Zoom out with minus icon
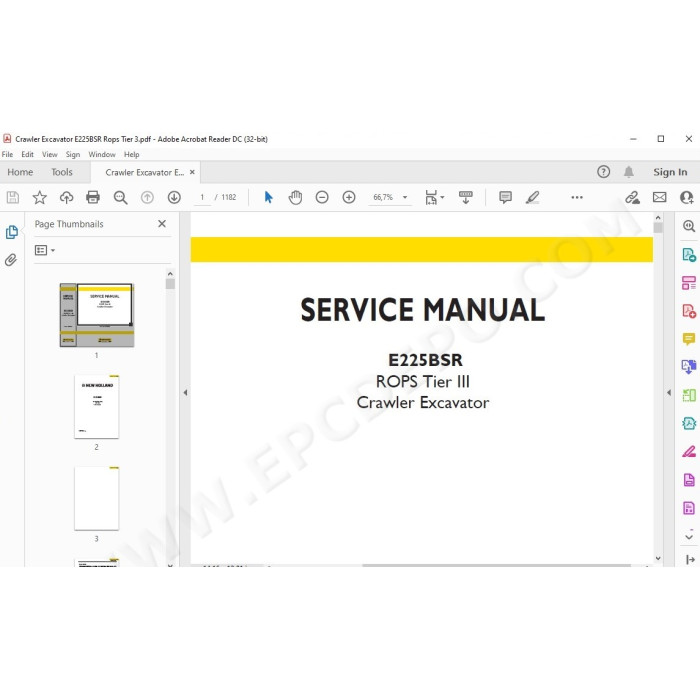Screen dimensions: 700x700 [x=322, y=197]
